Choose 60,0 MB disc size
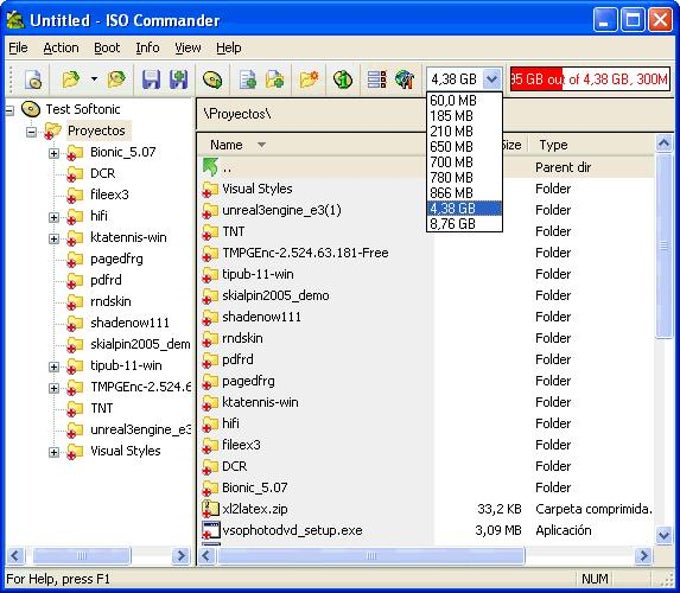Viewport: 680px width, 593px height. point(464,100)
